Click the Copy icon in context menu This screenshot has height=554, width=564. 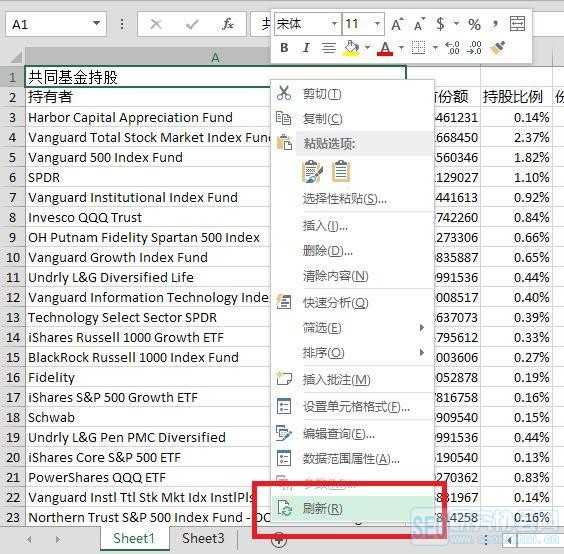click(x=284, y=118)
